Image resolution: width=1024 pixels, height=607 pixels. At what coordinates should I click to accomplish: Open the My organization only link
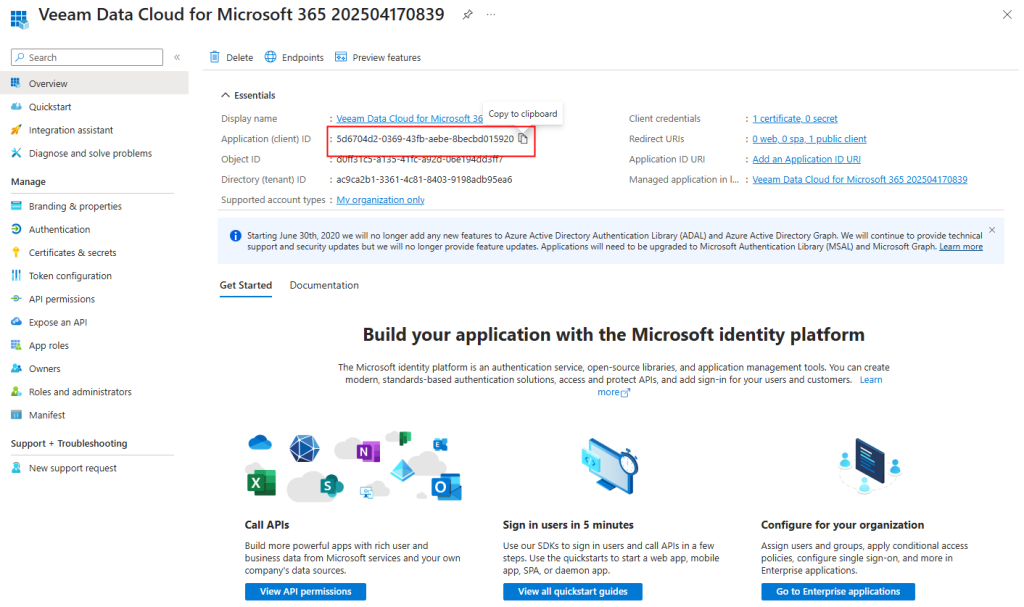pyautogui.click(x=380, y=200)
